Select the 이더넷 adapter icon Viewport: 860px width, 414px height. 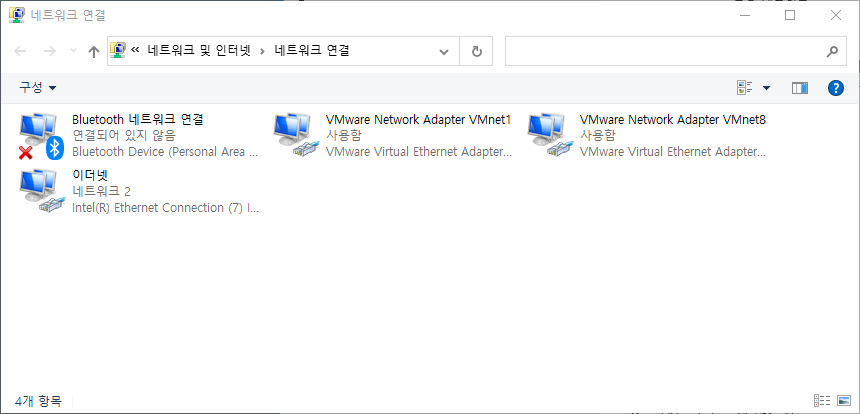(x=42, y=191)
